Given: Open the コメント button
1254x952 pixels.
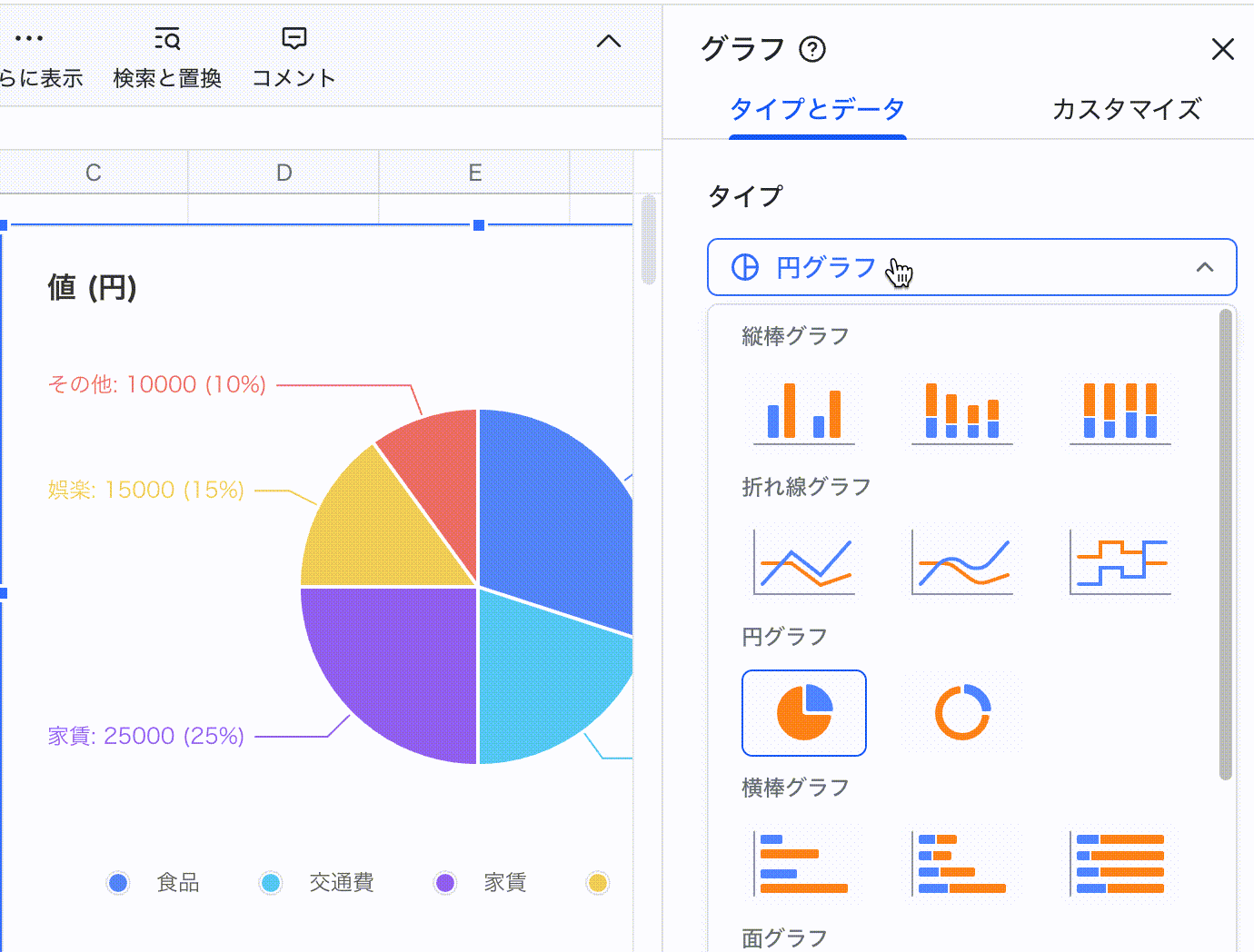Looking at the screenshot, I should click(294, 56).
